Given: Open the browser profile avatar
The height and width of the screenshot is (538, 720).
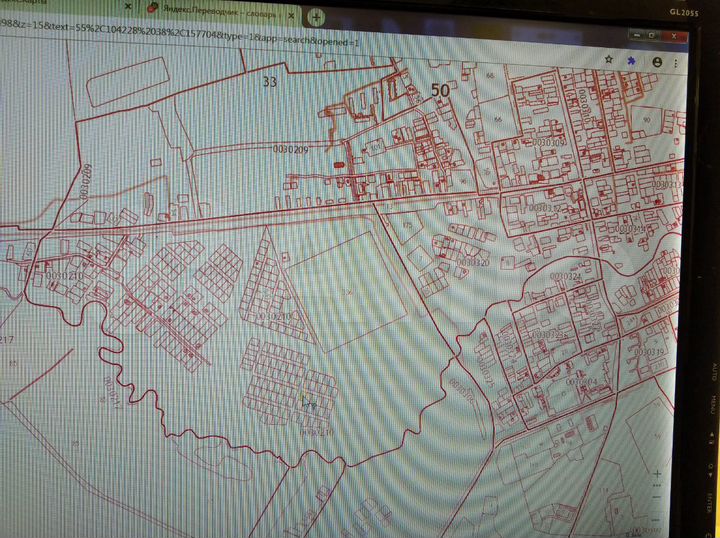Looking at the screenshot, I should coord(657,62).
